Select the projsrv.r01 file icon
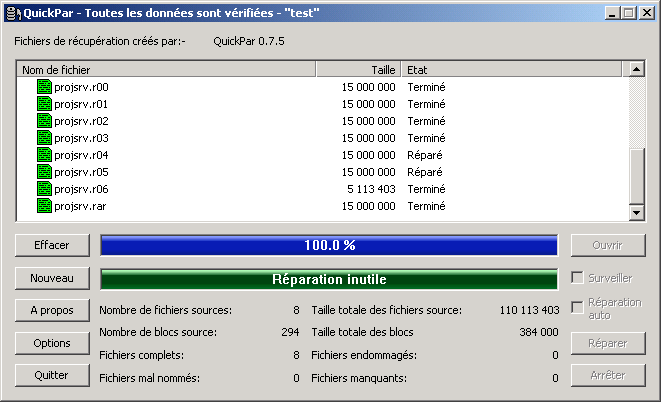The width and height of the screenshot is (661, 402). pyautogui.click(x=44, y=104)
